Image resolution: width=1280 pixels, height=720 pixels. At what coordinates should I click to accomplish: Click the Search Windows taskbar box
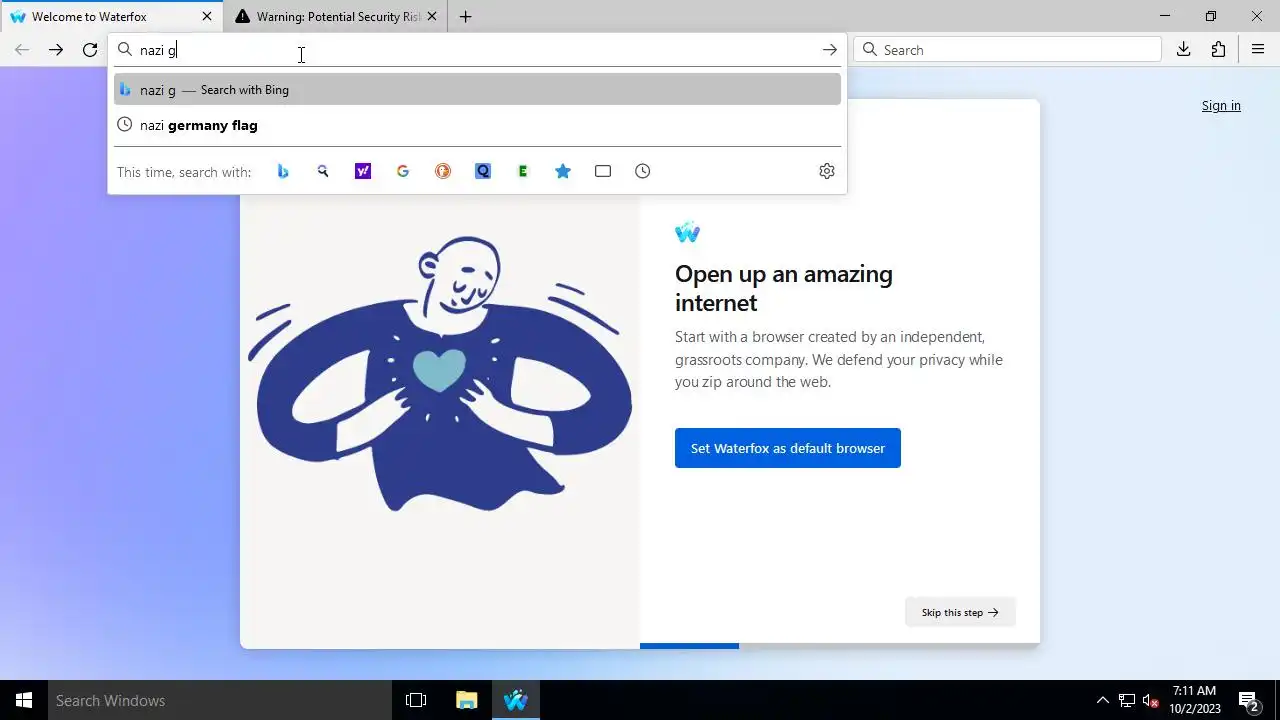pyautogui.click(x=220, y=700)
